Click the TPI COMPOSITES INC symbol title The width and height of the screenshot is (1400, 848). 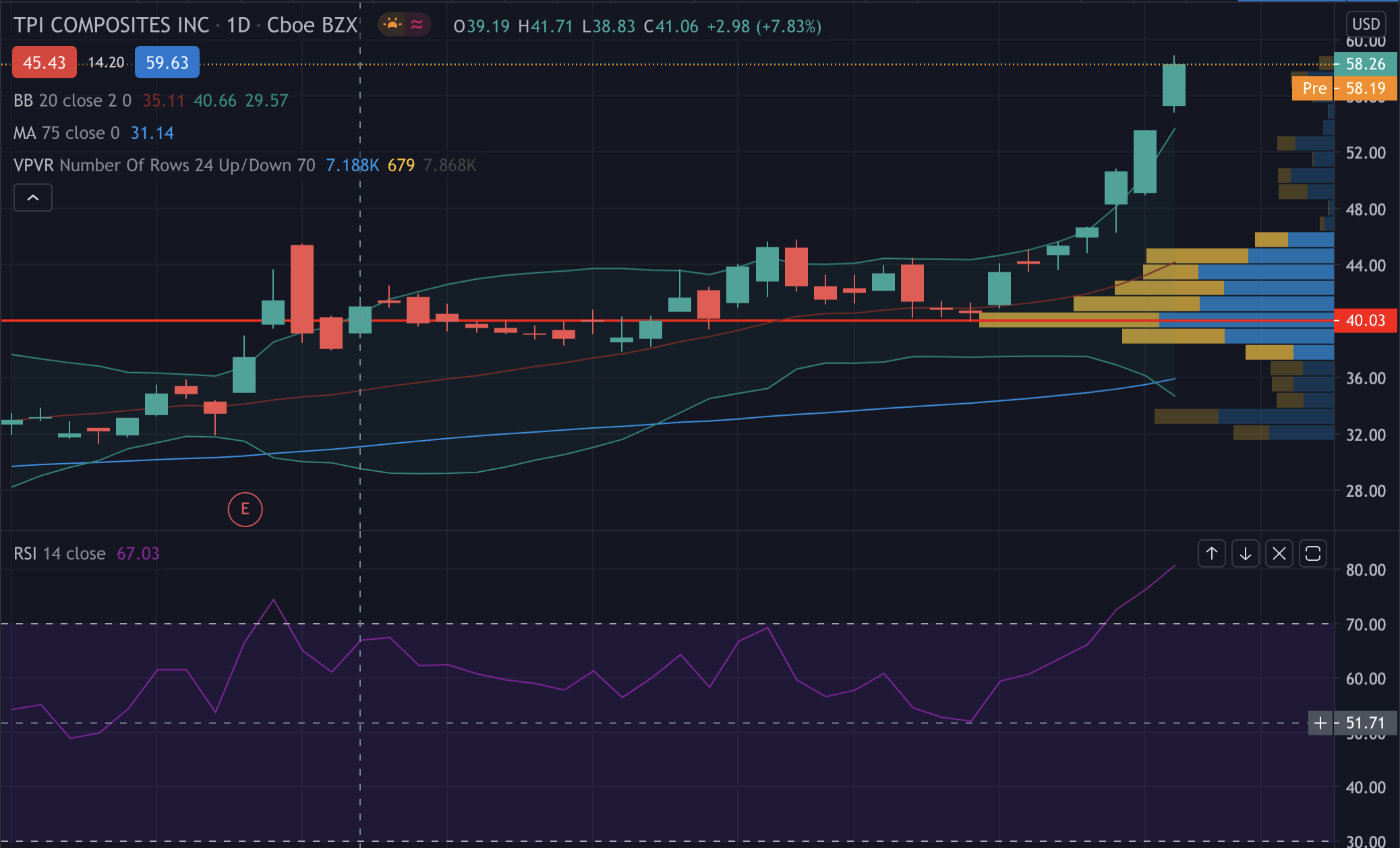[111, 26]
